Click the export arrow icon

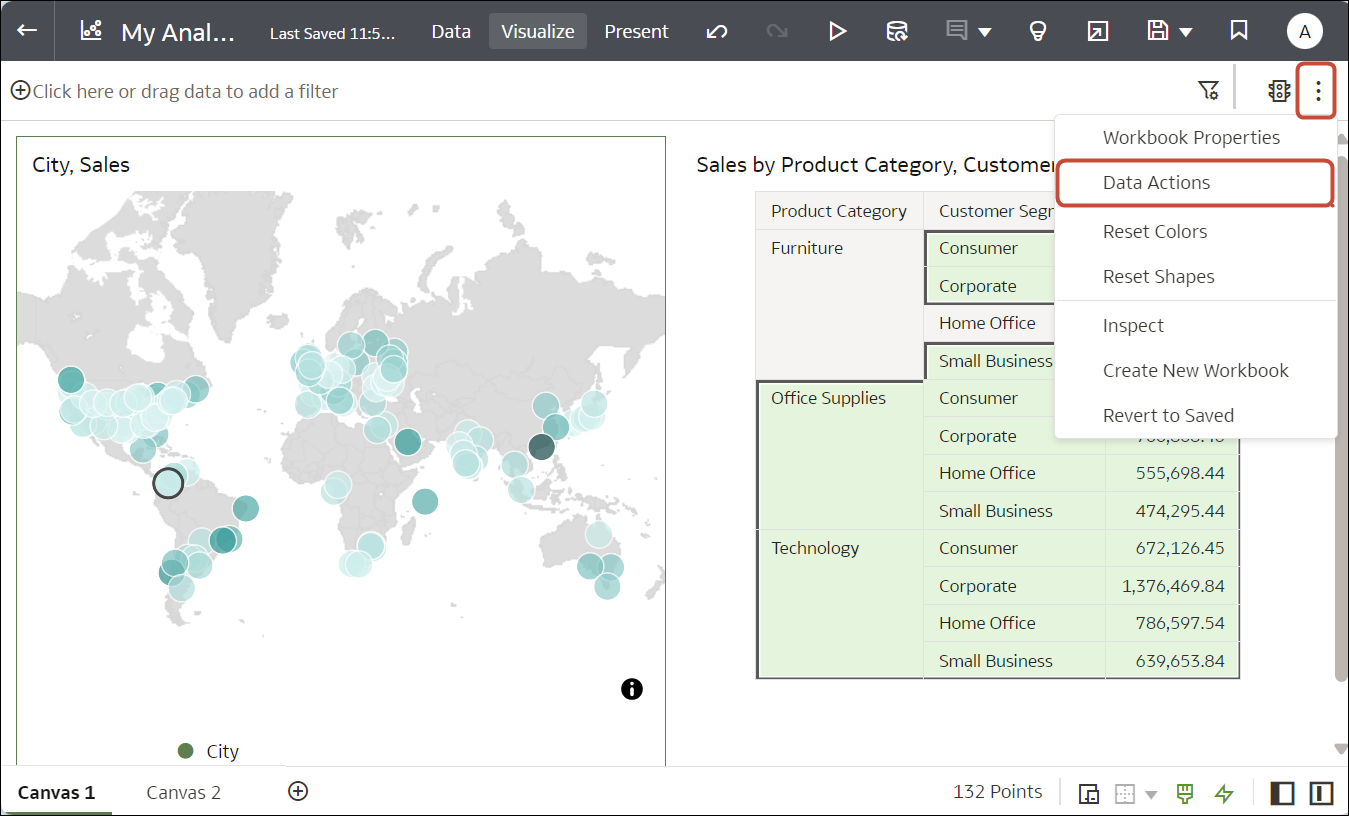point(1097,31)
